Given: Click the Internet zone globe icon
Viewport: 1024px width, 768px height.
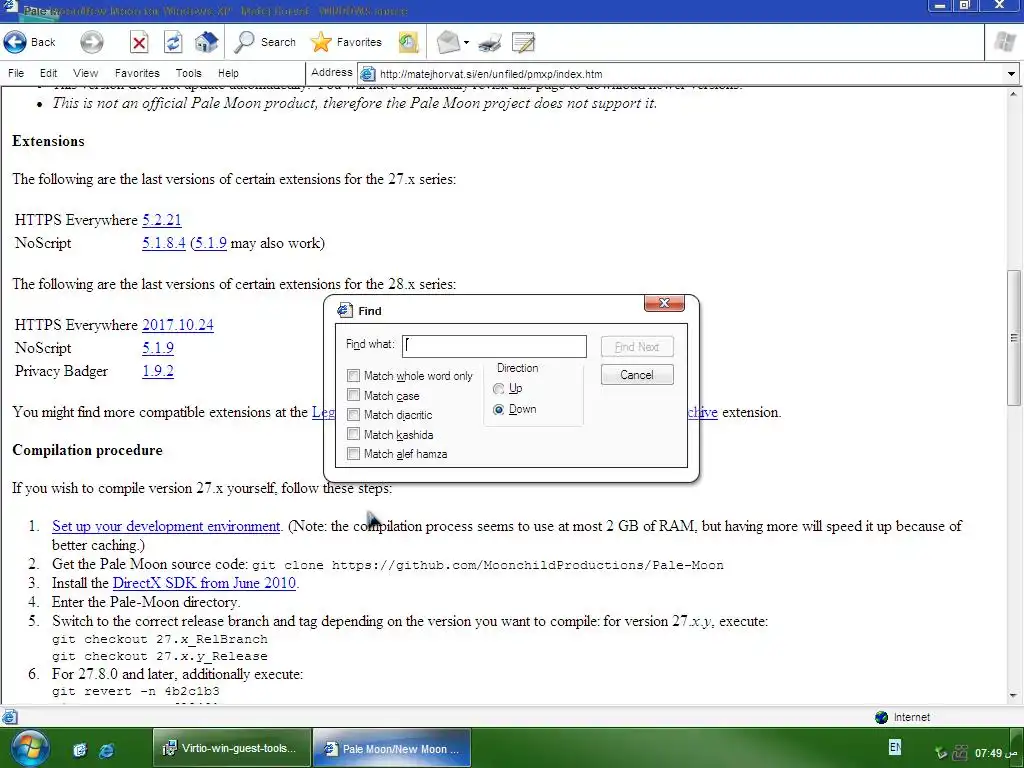Looking at the screenshot, I should point(882,717).
